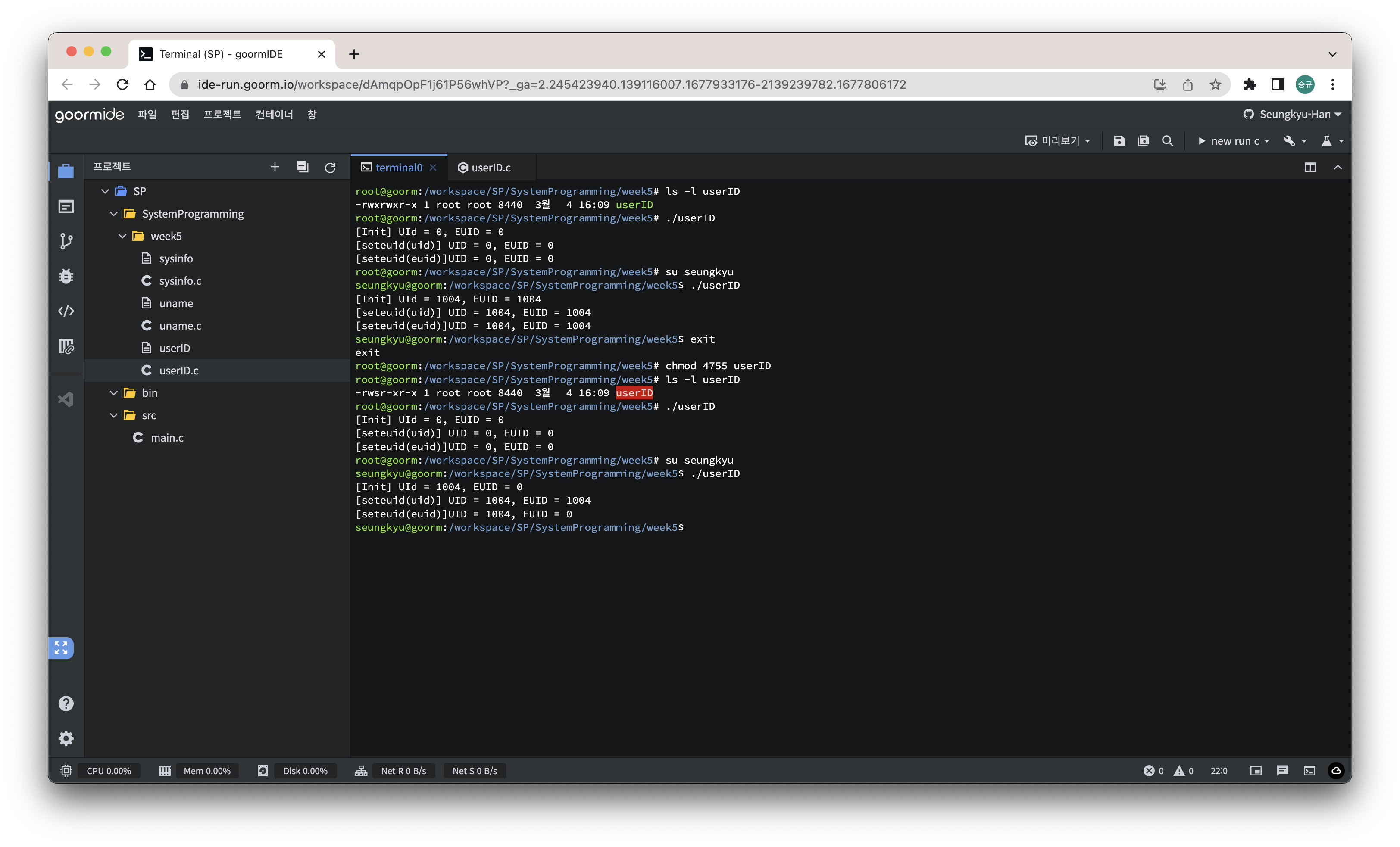Click the search magnifier icon in toolbar
Image resolution: width=1400 pixels, height=847 pixels.
point(1167,141)
